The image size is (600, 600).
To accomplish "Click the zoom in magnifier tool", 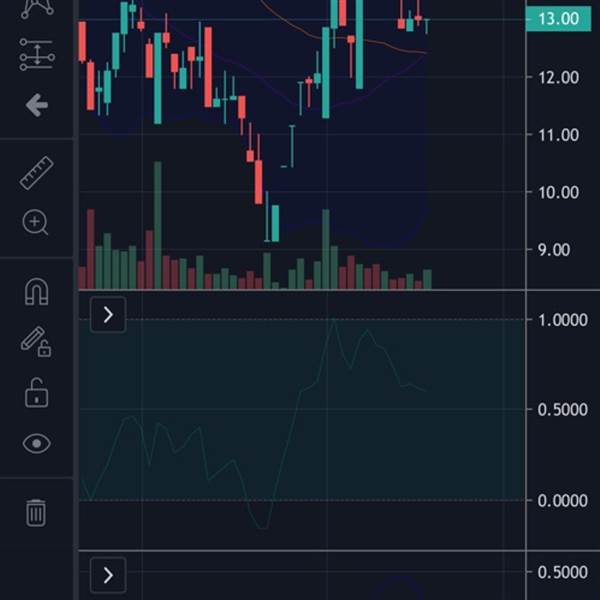I will (x=35, y=222).
